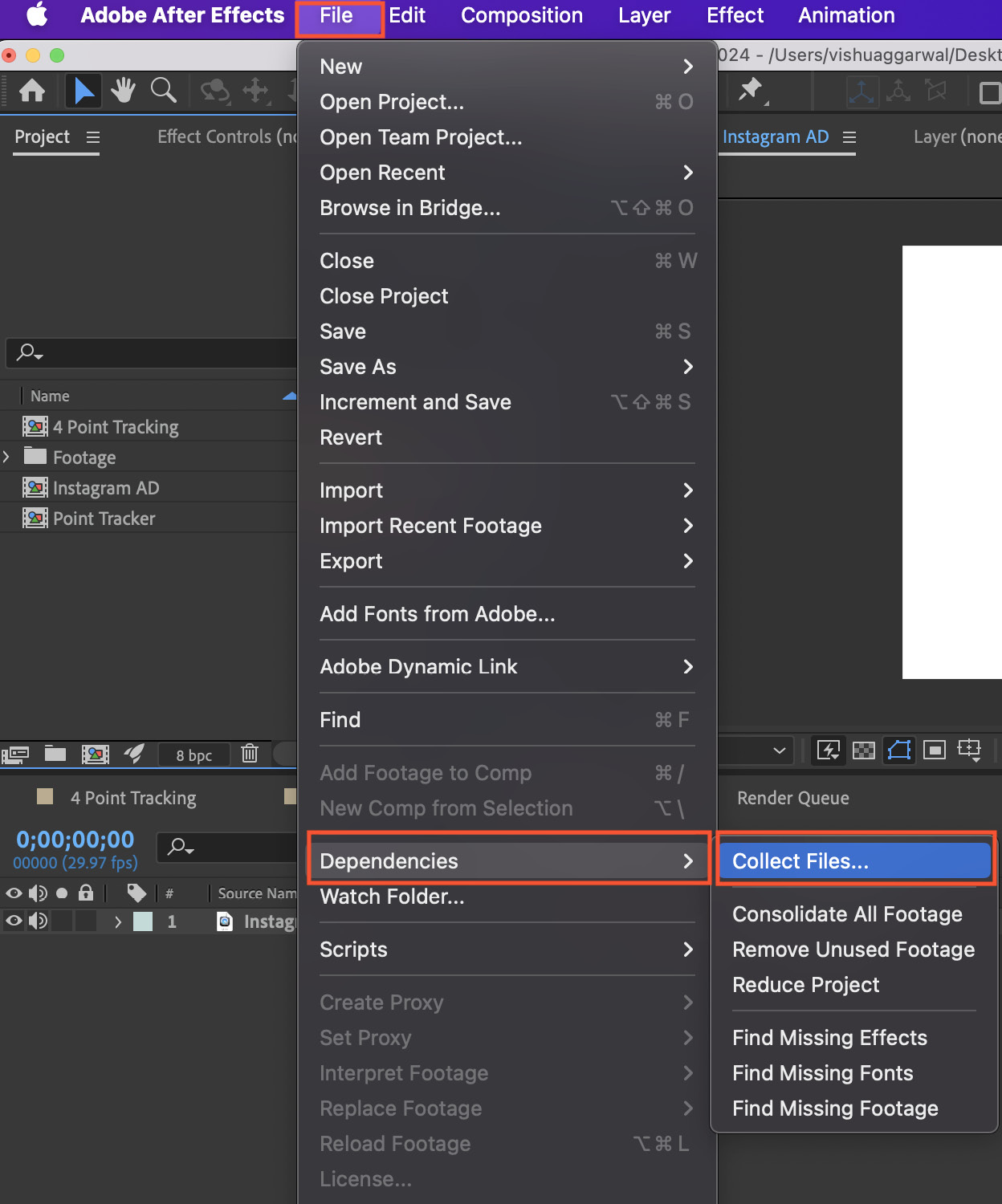Select the Zoom magnifier tool
The image size is (1002, 1204).
pyautogui.click(x=164, y=91)
